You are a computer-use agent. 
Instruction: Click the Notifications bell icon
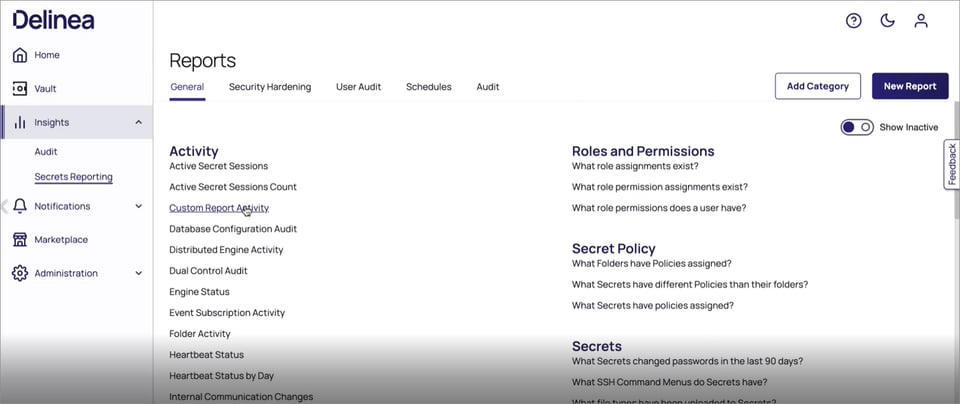point(20,206)
